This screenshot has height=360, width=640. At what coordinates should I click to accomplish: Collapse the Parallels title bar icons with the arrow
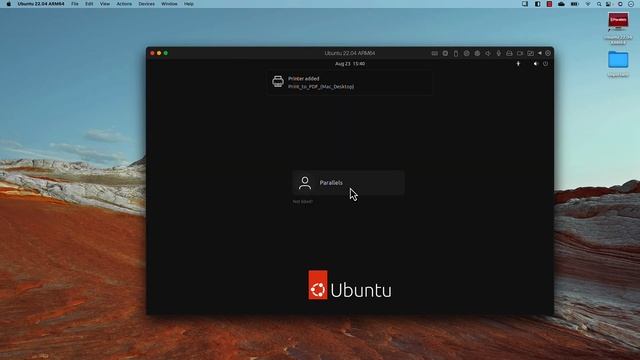[x=540, y=53]
